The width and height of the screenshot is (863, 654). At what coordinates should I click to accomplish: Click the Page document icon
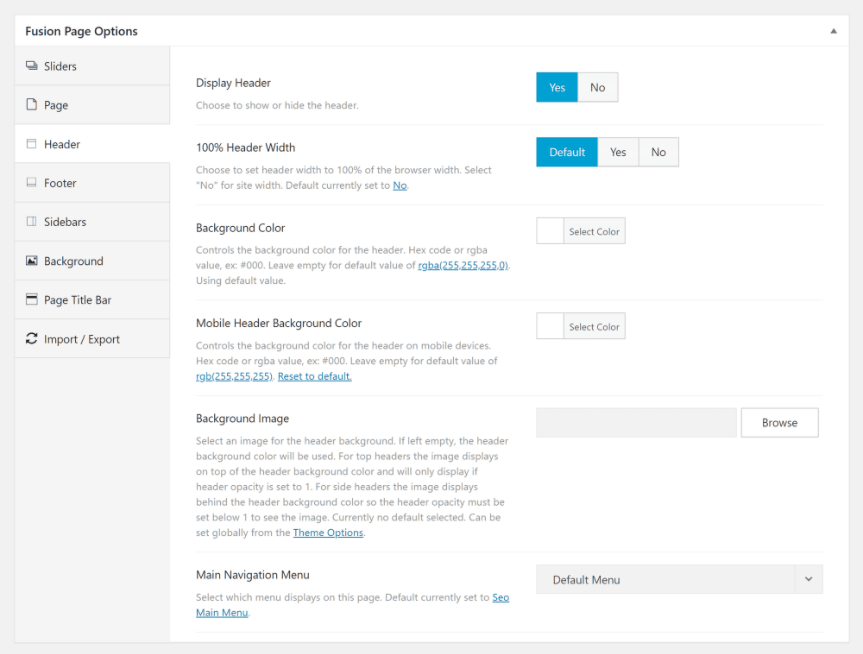point(32,105)
